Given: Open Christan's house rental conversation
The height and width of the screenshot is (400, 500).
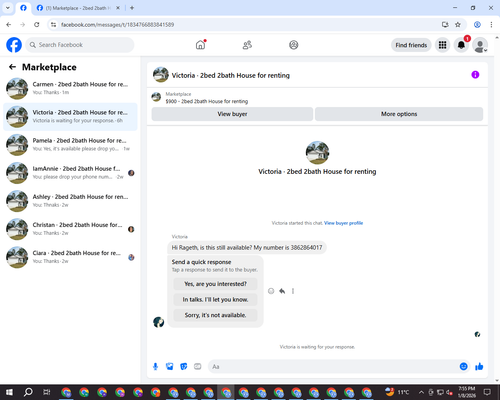Looking at the screenshot, I should [x=70, y=229].
